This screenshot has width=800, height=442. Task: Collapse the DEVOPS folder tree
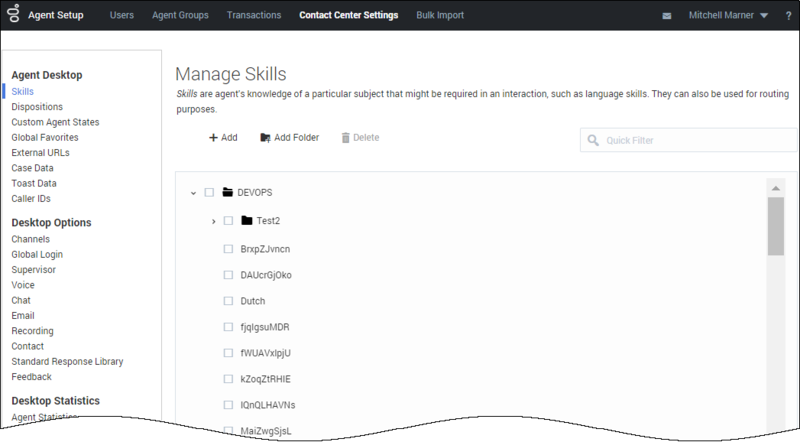click(x=192, y=192)
